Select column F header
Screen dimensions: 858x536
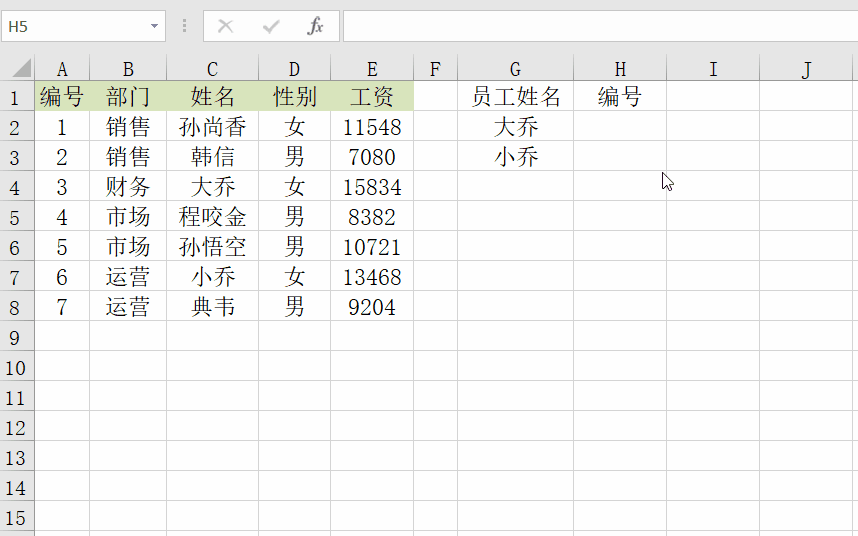click(x=436, y=69)
